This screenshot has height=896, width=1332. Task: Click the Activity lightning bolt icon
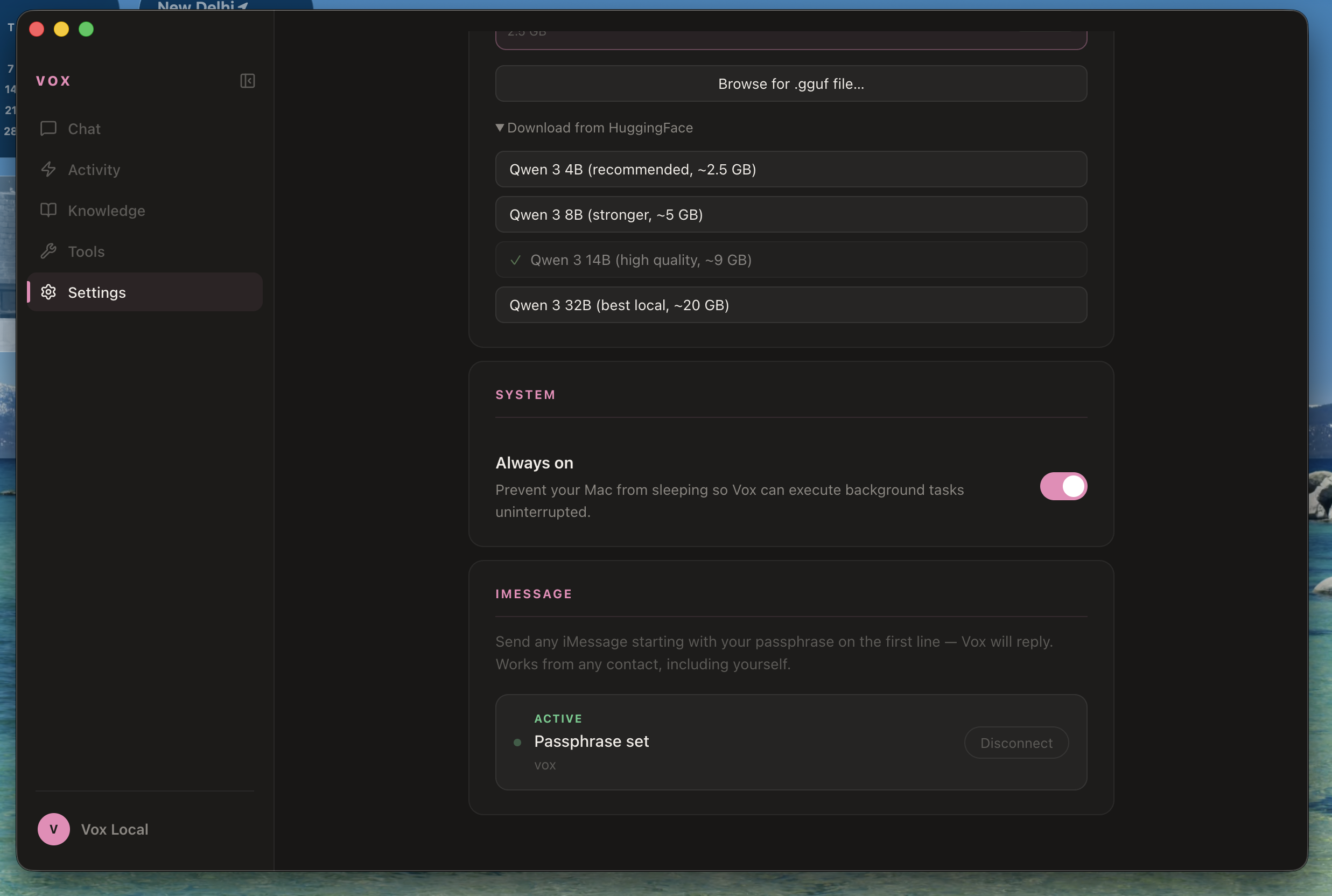[48, 169]
